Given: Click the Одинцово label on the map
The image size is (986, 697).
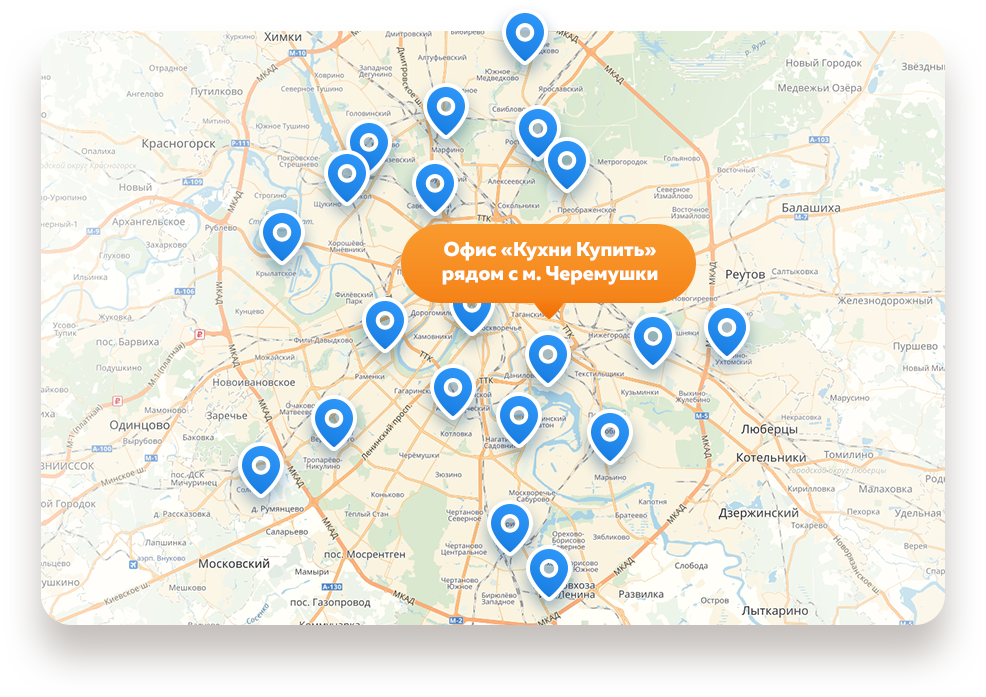Looking at the screenshot, I should pos(140,425).
